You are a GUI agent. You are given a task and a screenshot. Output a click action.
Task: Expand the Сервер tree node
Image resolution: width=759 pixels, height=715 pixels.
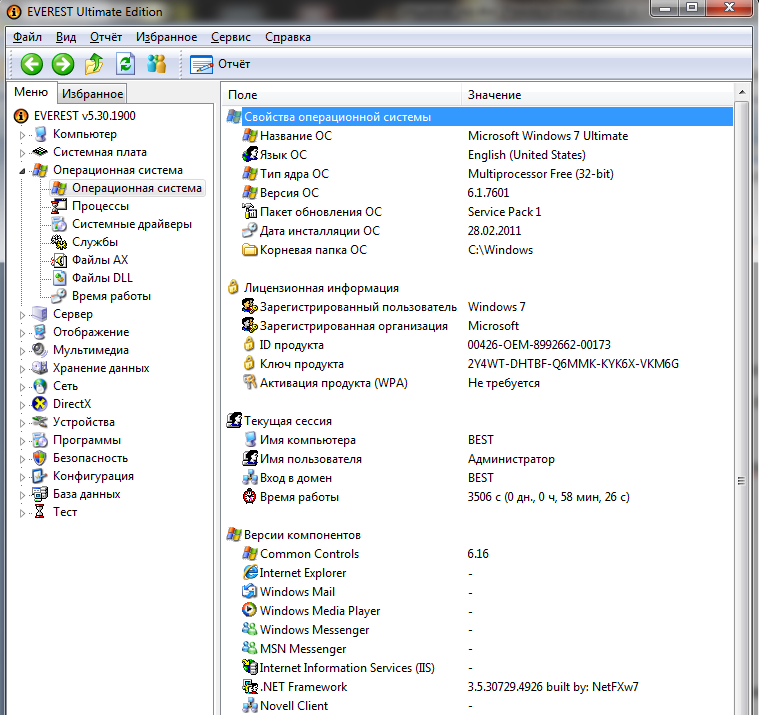pyautogui.click(x=22, y=315)
